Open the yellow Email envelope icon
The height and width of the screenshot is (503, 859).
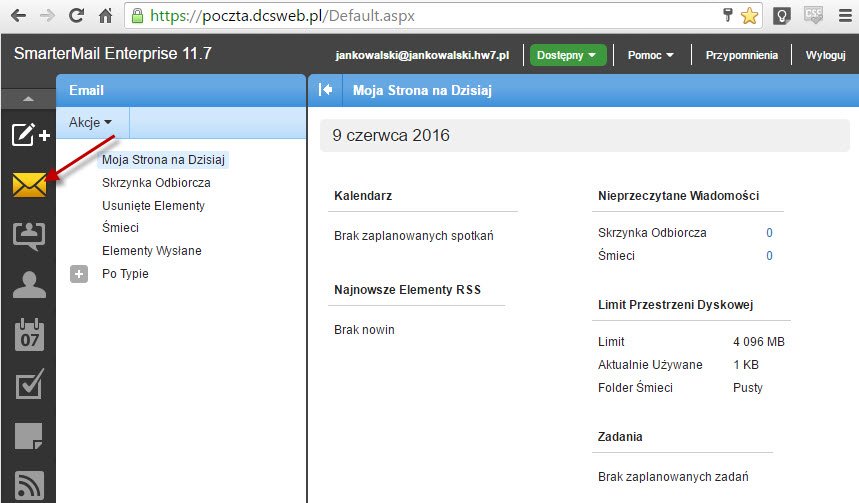tap(30, 185)
